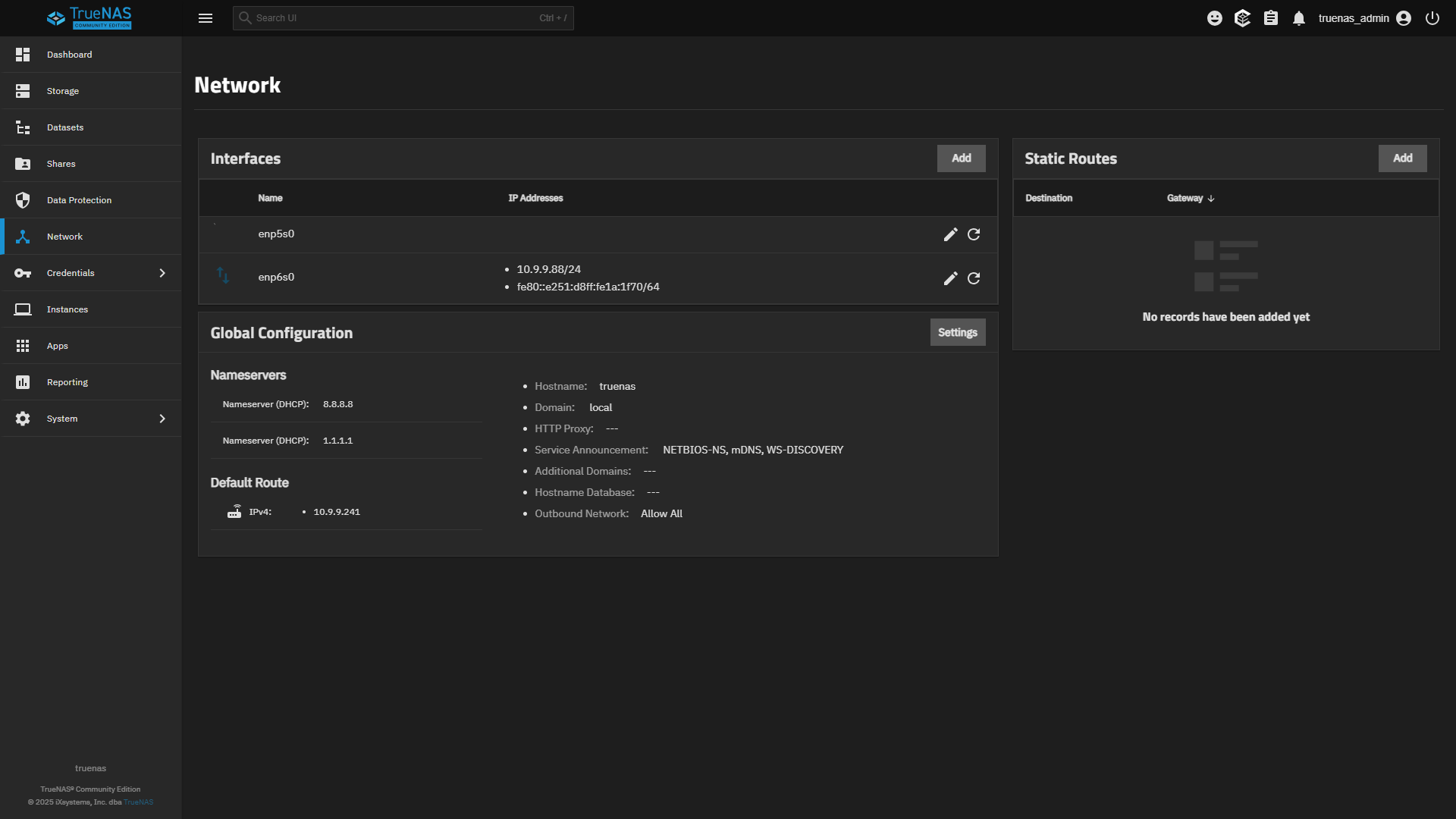Click the edit pencil for enp6s0

[x=950, y=278]
